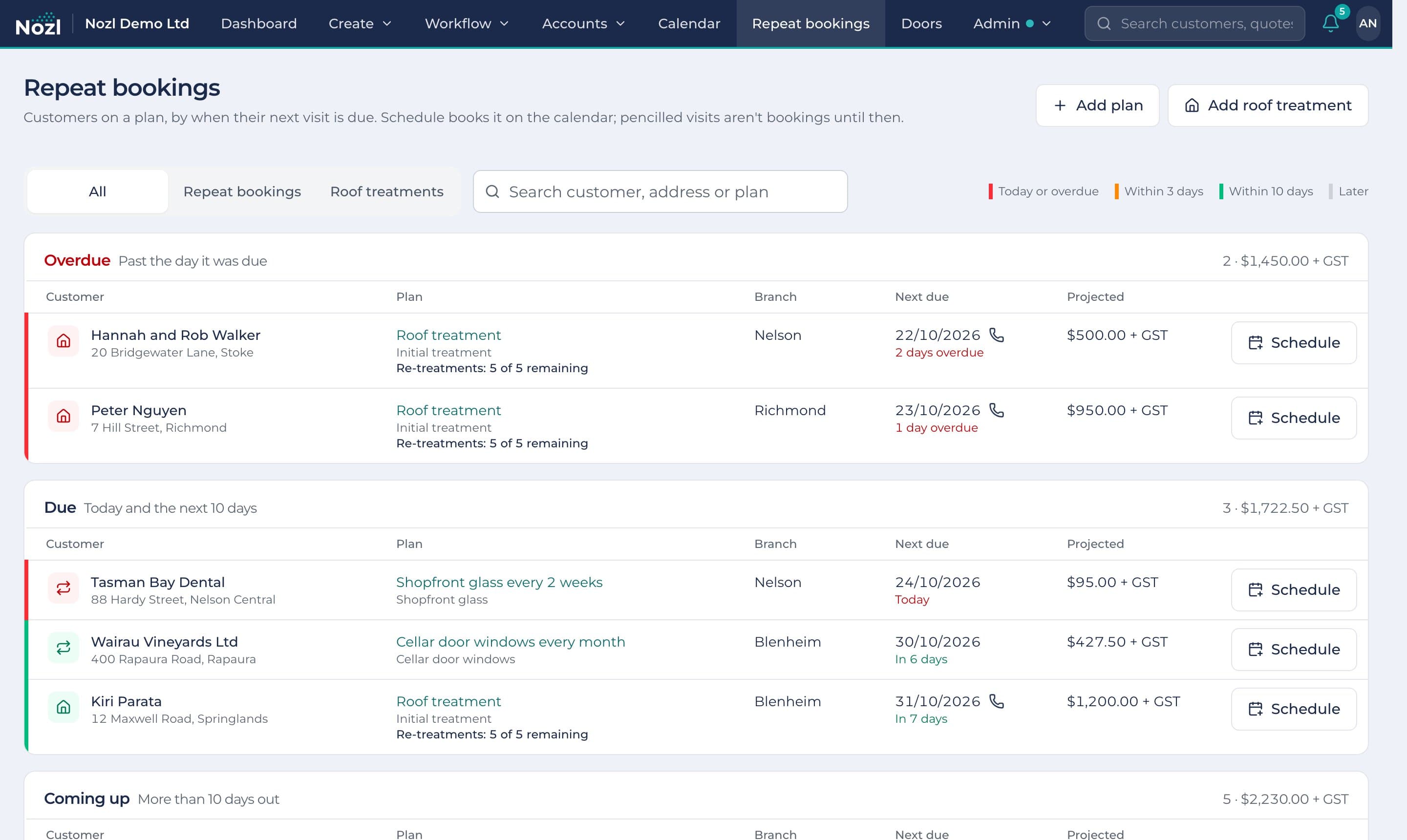Click Tasman Bay Dental's repeat icon
Viewport: 1407px width, 840px height.
64,588
